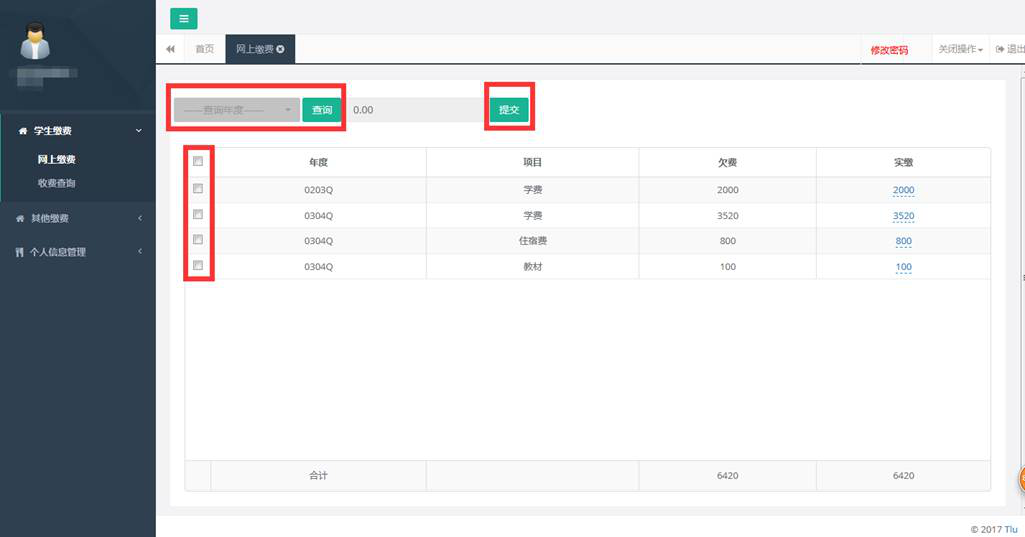Click the icon beside 个人信息管理

tap(20, 252)
